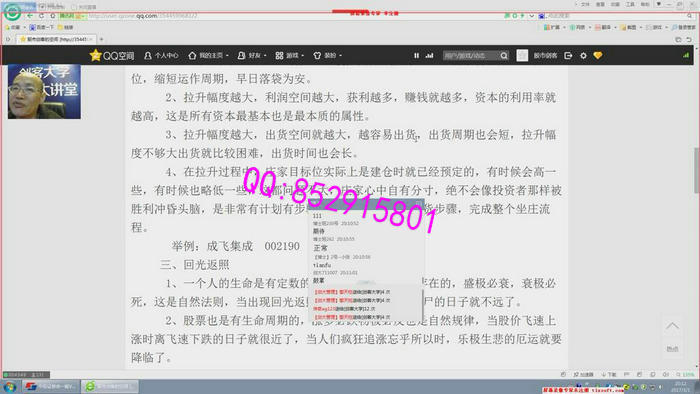Pause the QQ空间 background music
Image resolution: width=700 pixels, height=394 pixels.
click(416, 56)
